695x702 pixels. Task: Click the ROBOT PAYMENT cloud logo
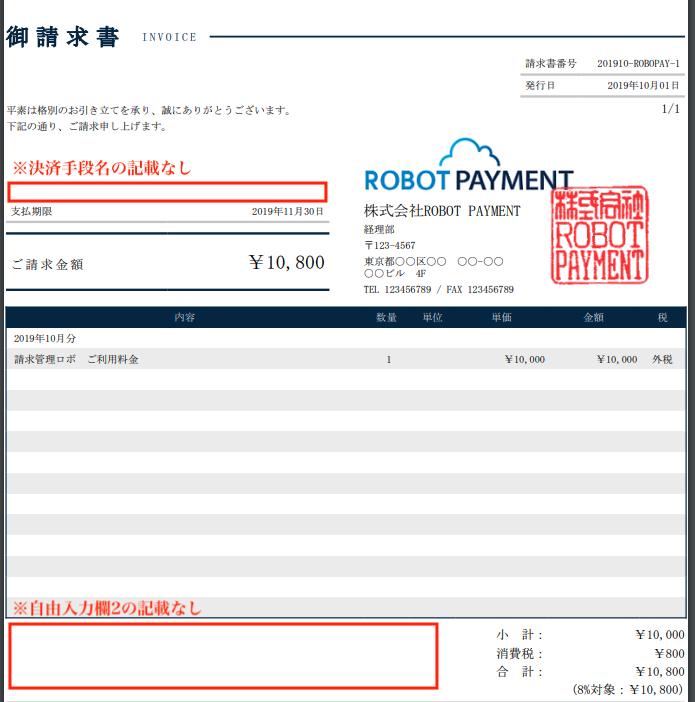[469, 165]
